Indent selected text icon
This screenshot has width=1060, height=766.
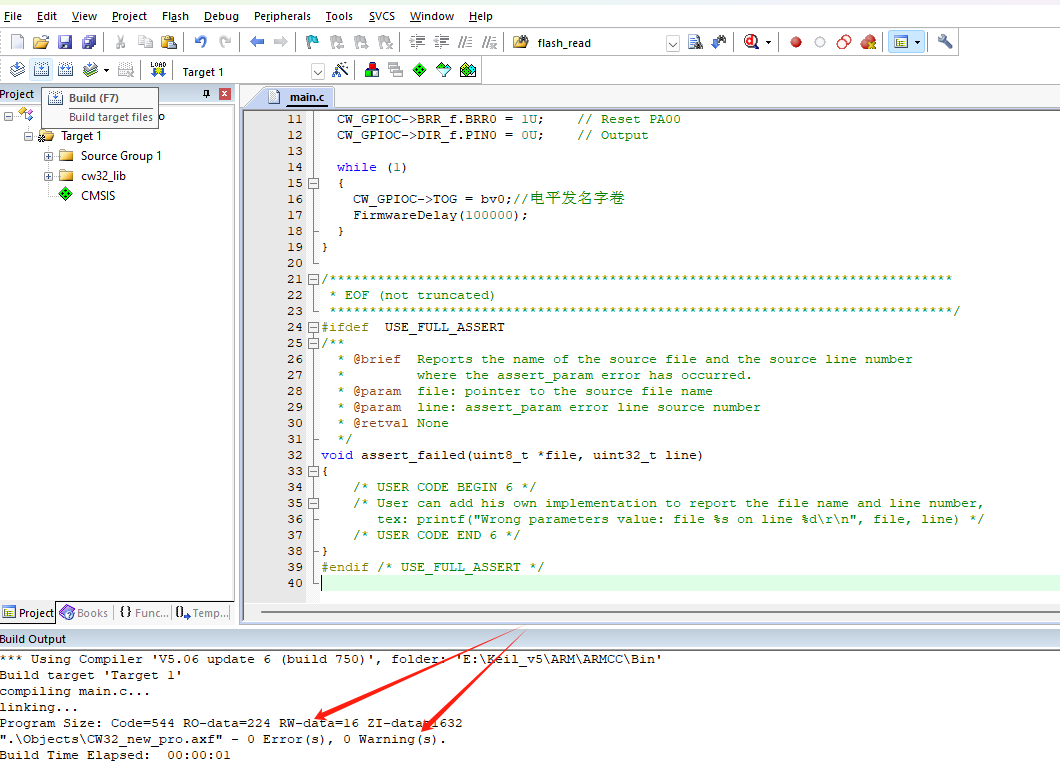[417, 43]
